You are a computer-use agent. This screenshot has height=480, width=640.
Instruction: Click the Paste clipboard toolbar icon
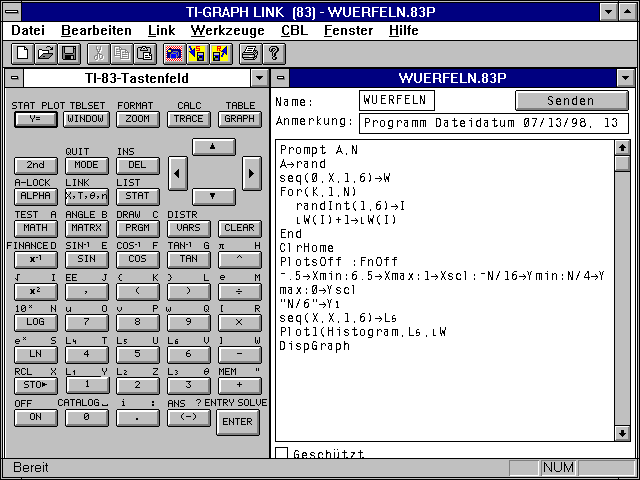tap(145, 54)
